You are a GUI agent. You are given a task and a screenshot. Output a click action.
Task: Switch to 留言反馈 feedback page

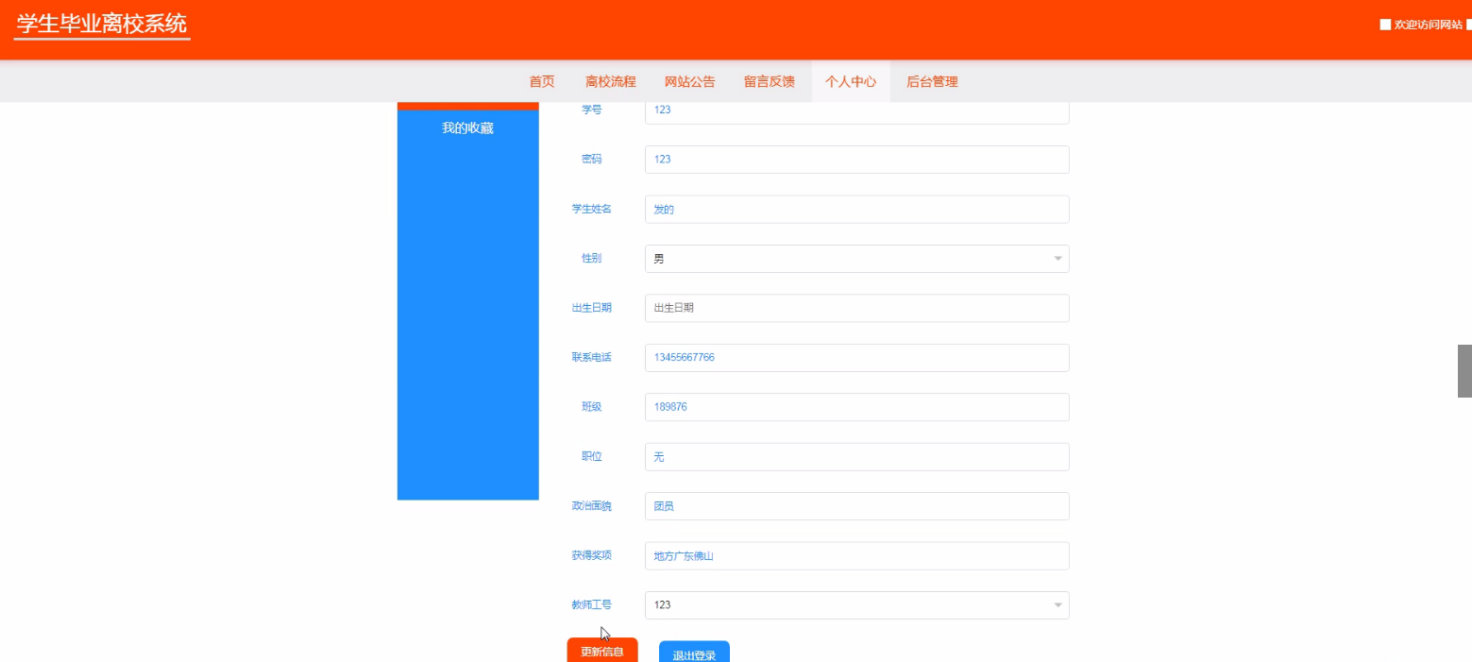pyautogui.click(x=769, y=82)
